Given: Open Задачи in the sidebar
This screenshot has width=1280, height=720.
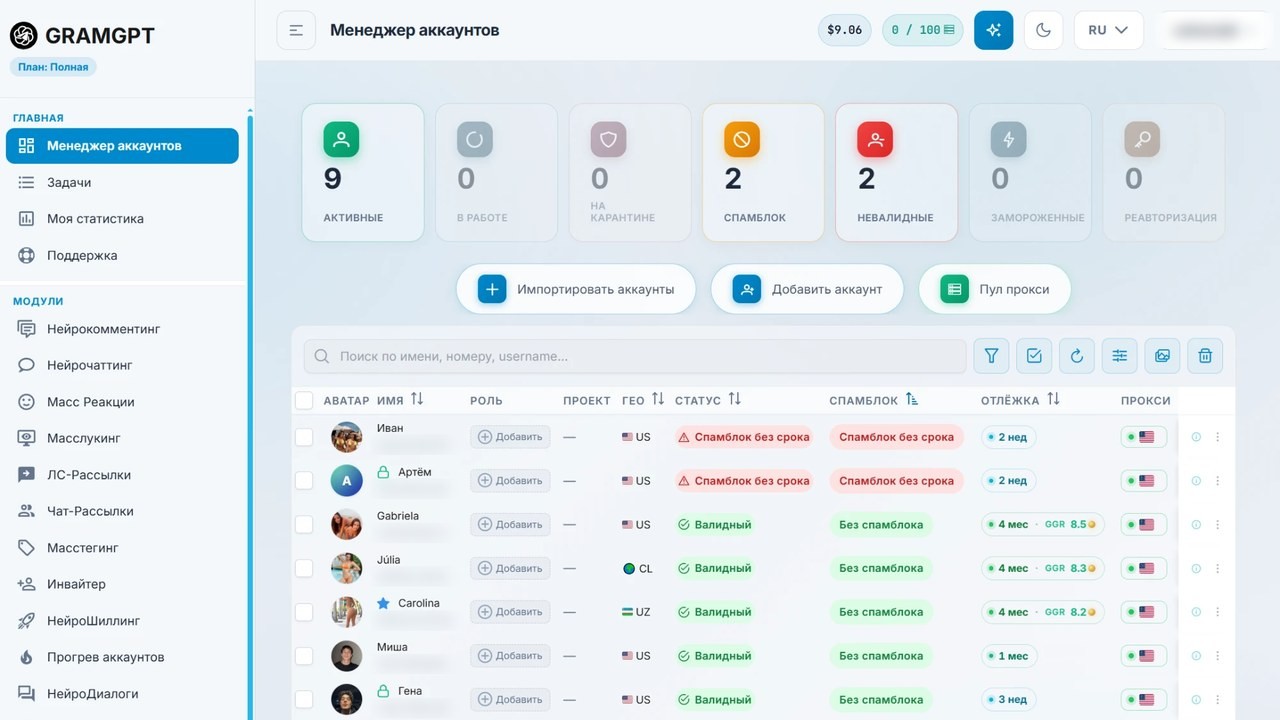Looking at the screenshot, I should coord(122,182).
